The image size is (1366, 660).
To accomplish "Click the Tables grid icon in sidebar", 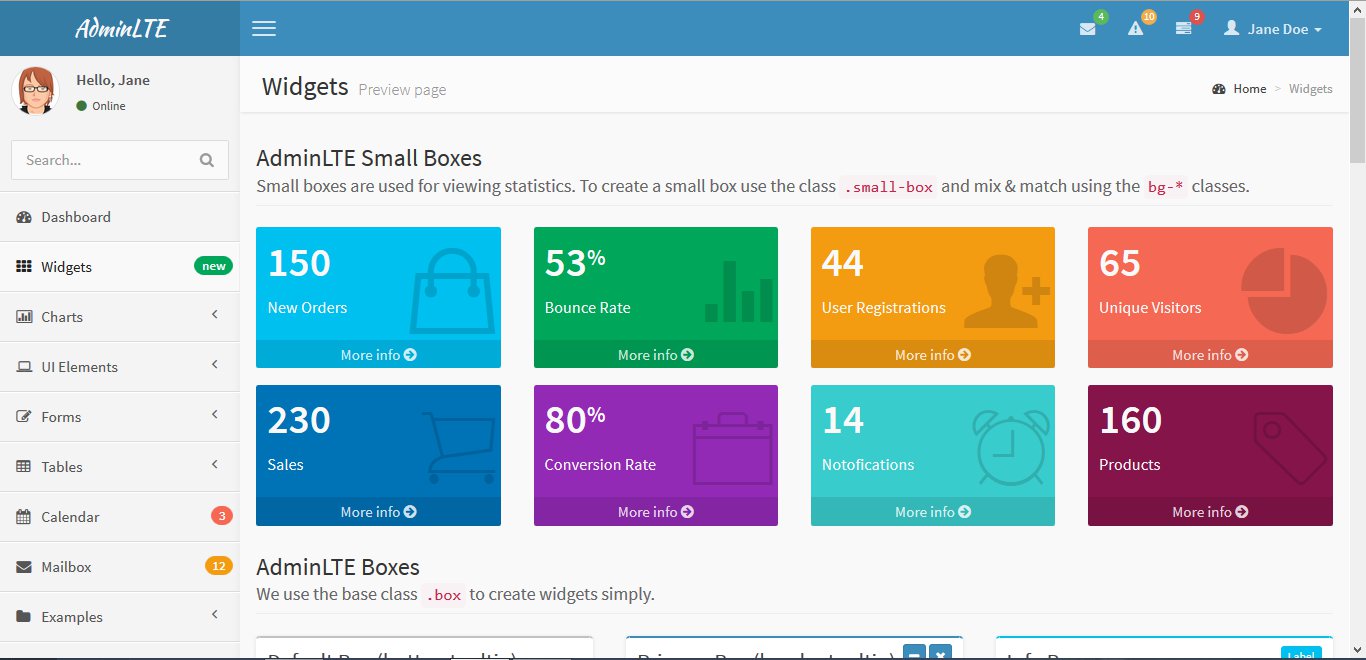I will (24, 467).
